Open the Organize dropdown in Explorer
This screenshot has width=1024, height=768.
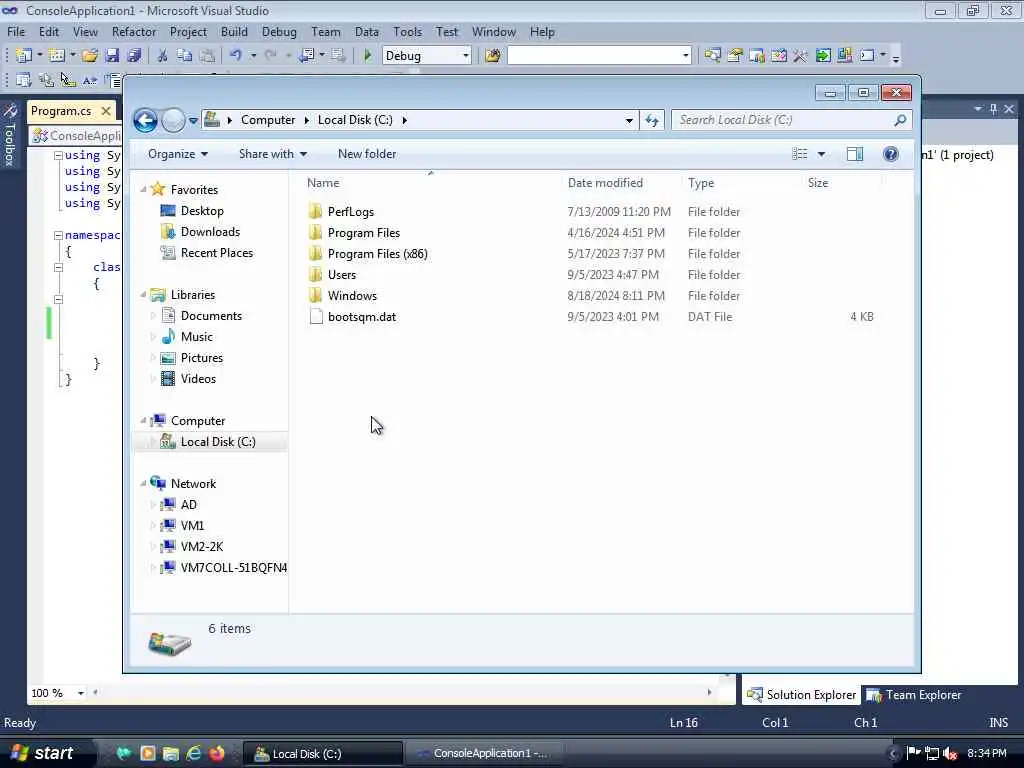[178, 154]
